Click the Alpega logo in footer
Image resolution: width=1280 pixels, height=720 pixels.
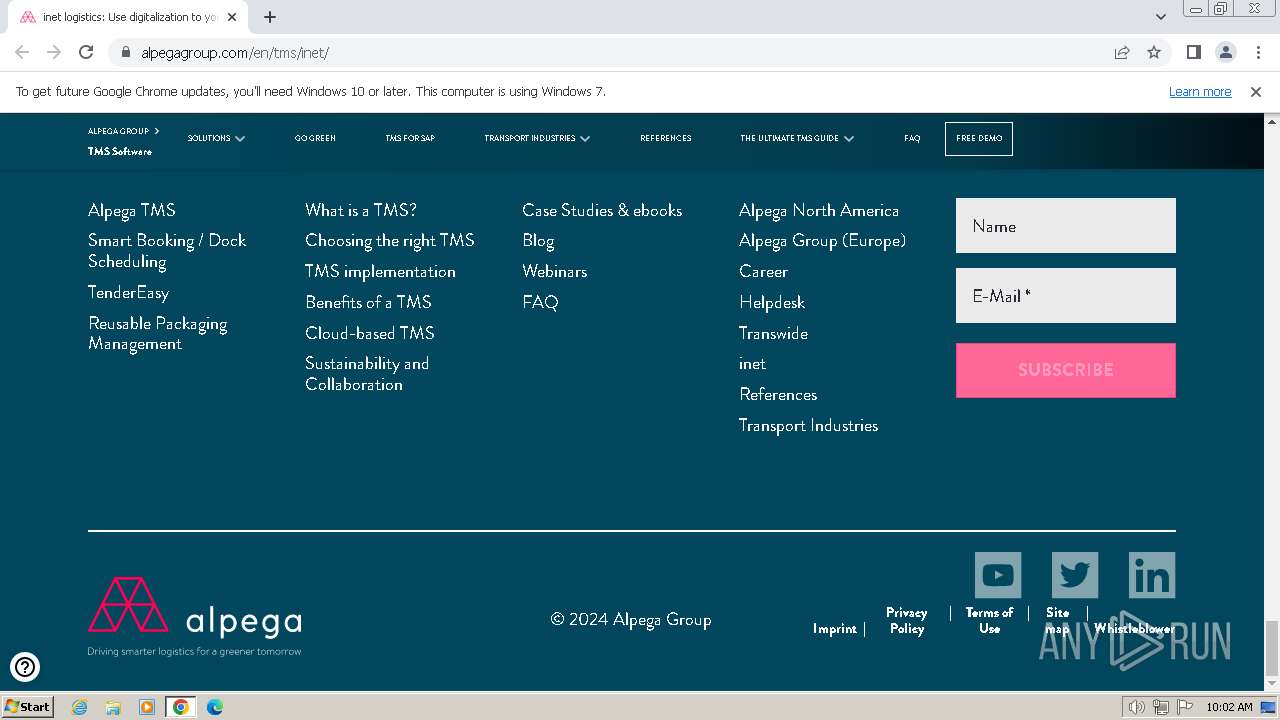tap(195, 616)
